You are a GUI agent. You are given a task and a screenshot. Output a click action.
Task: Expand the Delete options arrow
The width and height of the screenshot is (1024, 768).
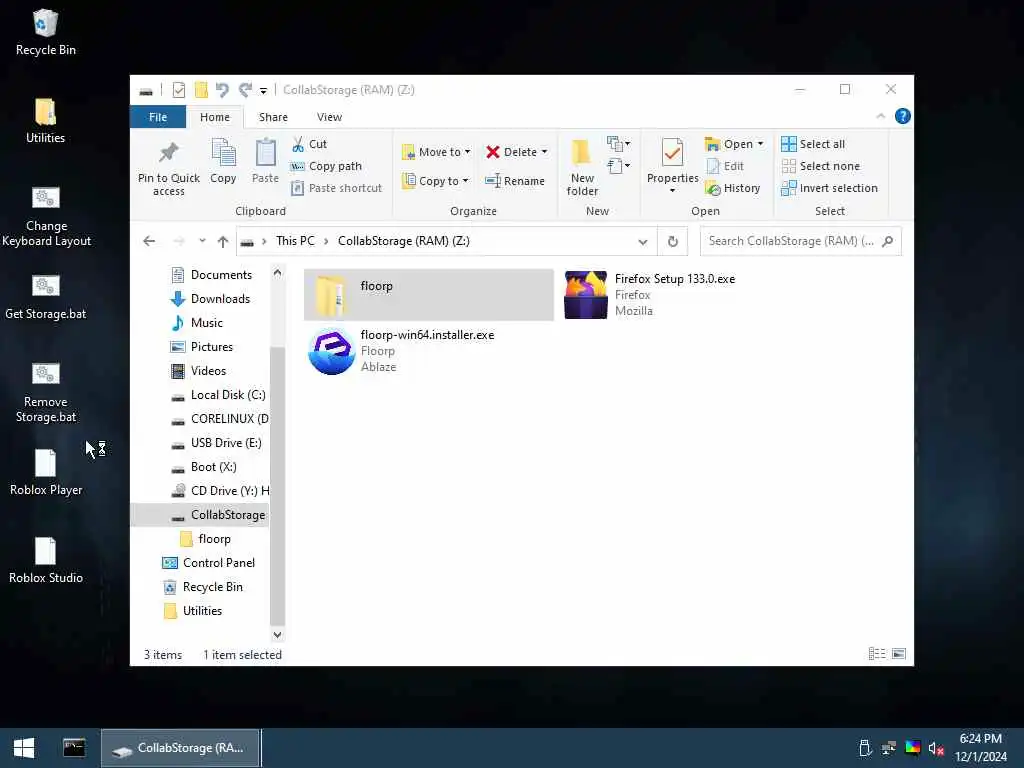(x=544, y=152)
